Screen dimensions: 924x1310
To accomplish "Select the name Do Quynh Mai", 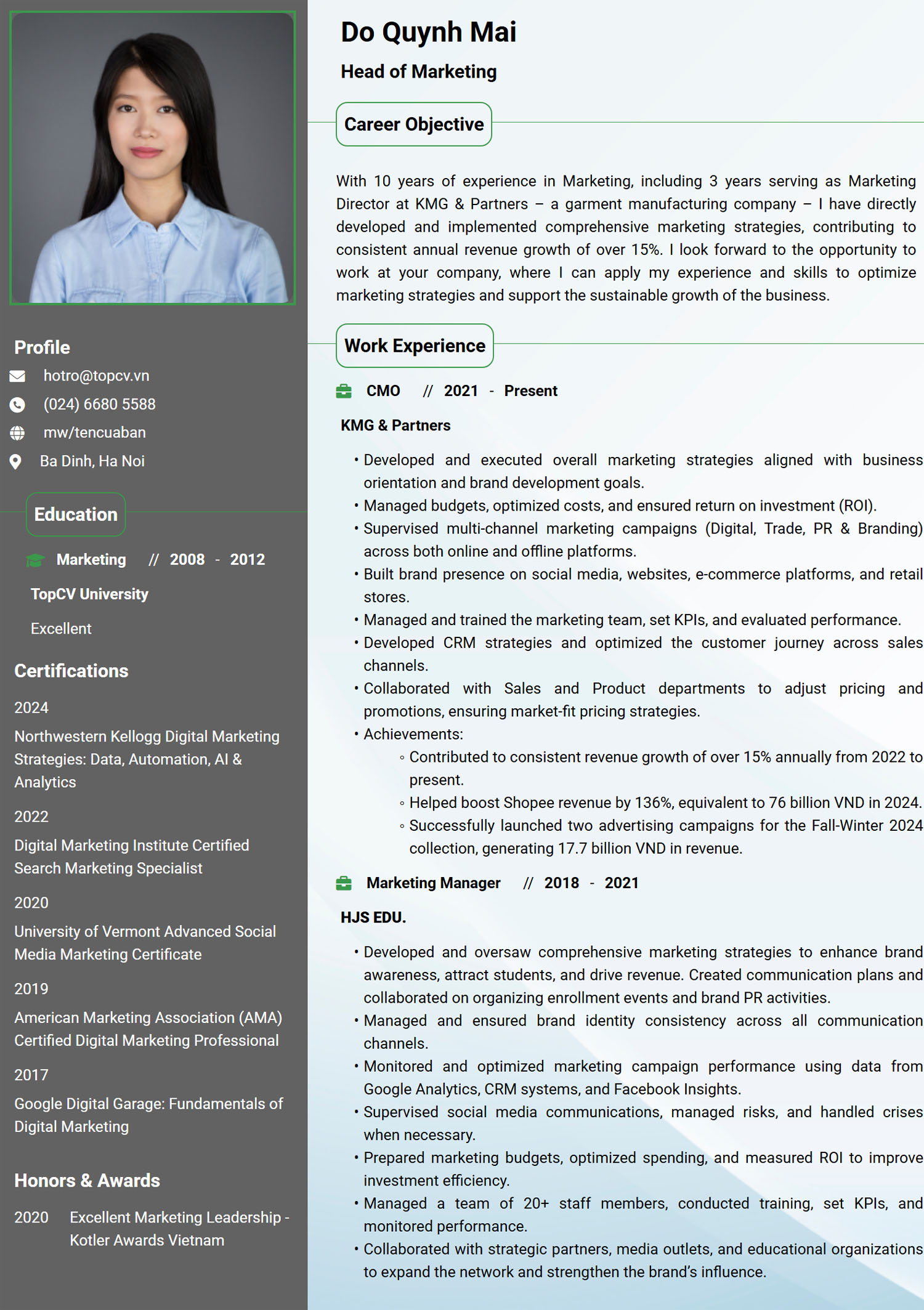I will coord(429,32).
